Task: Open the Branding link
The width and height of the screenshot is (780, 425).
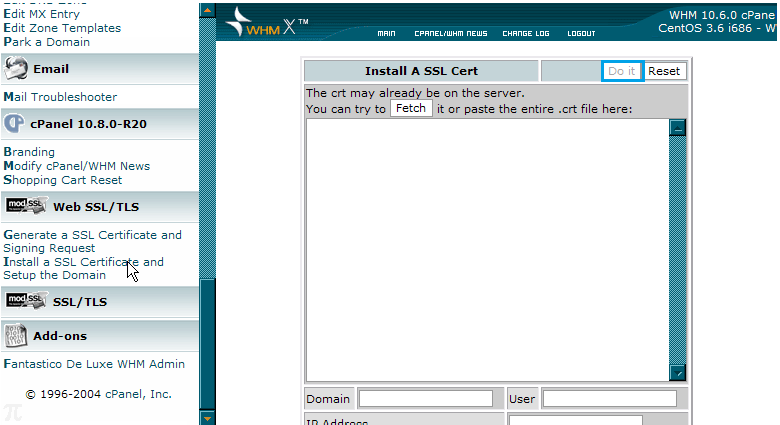Action: [29, 152]
